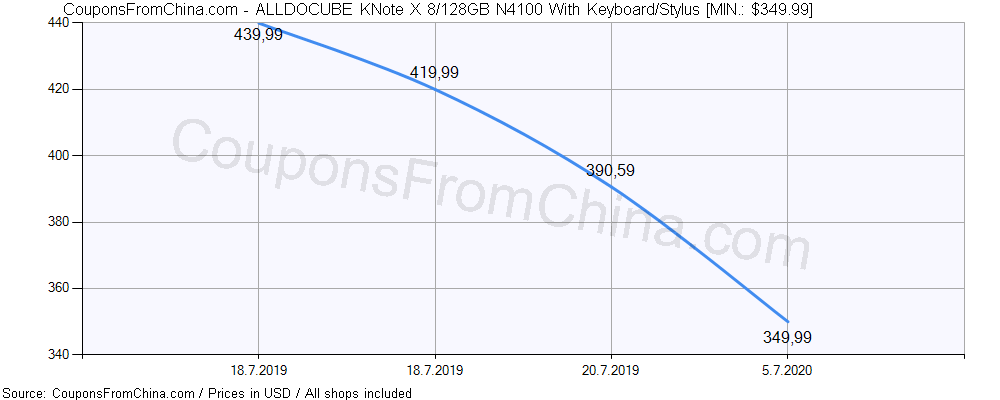Select the 20.7.2019 date on x-axis
Image resolution: width=1000 pixels, height=400 pixels.
(611, 370)
